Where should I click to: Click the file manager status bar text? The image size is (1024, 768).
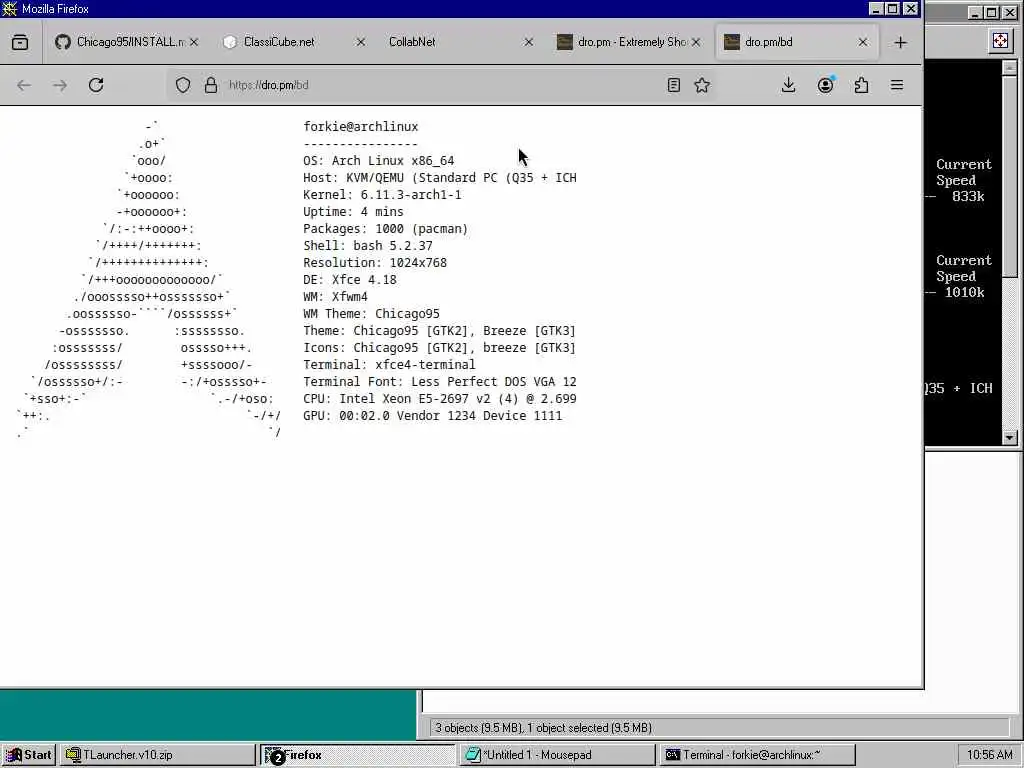(x=543, y=728)
